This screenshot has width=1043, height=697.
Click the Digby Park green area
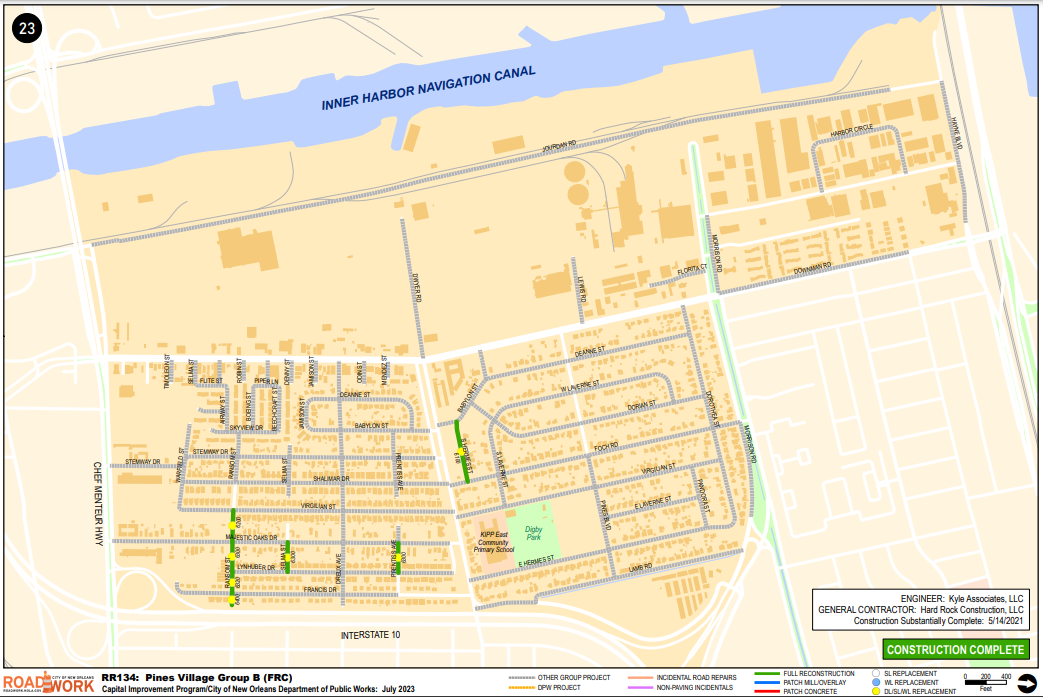click(534, 533)
